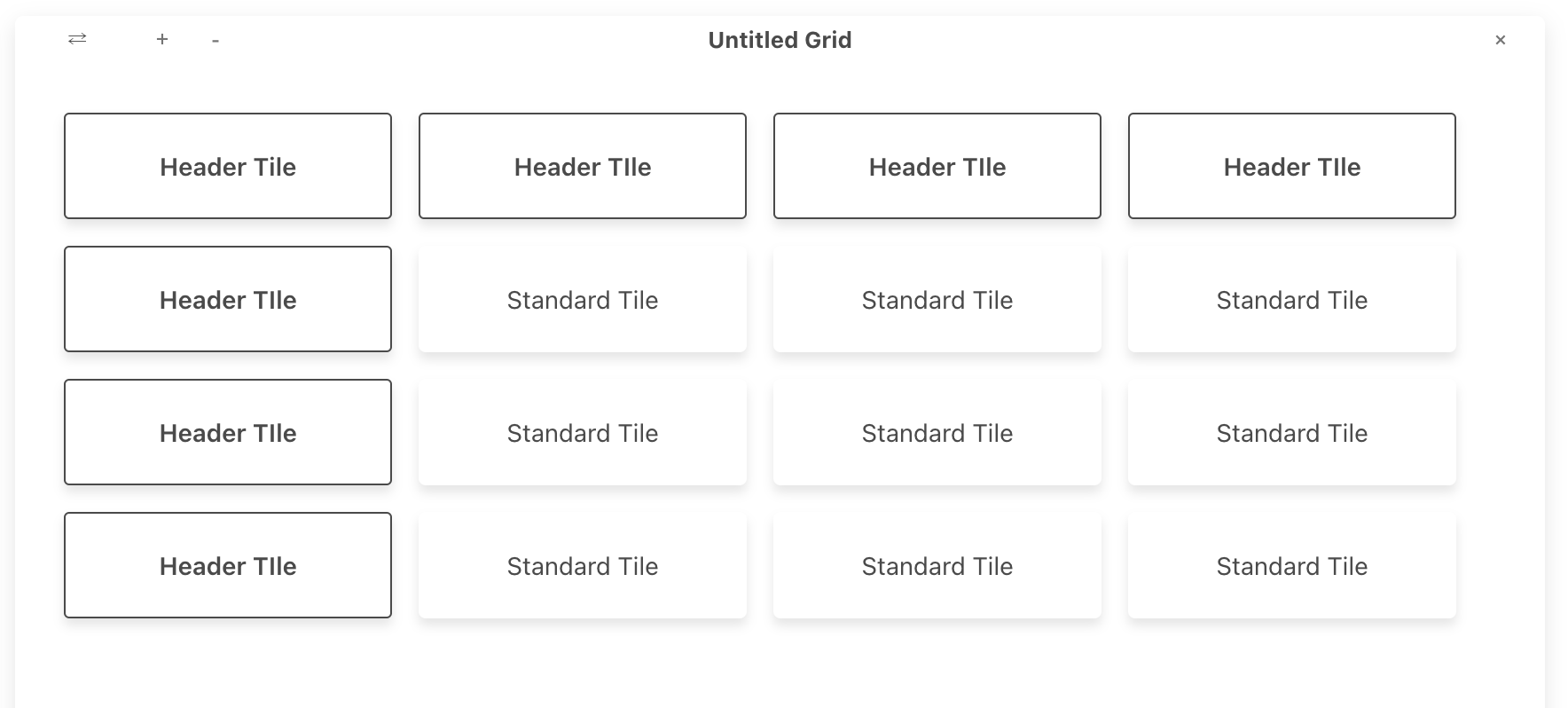
Task: Select the third Header Tile in the top row
Action: coord(937,166)
